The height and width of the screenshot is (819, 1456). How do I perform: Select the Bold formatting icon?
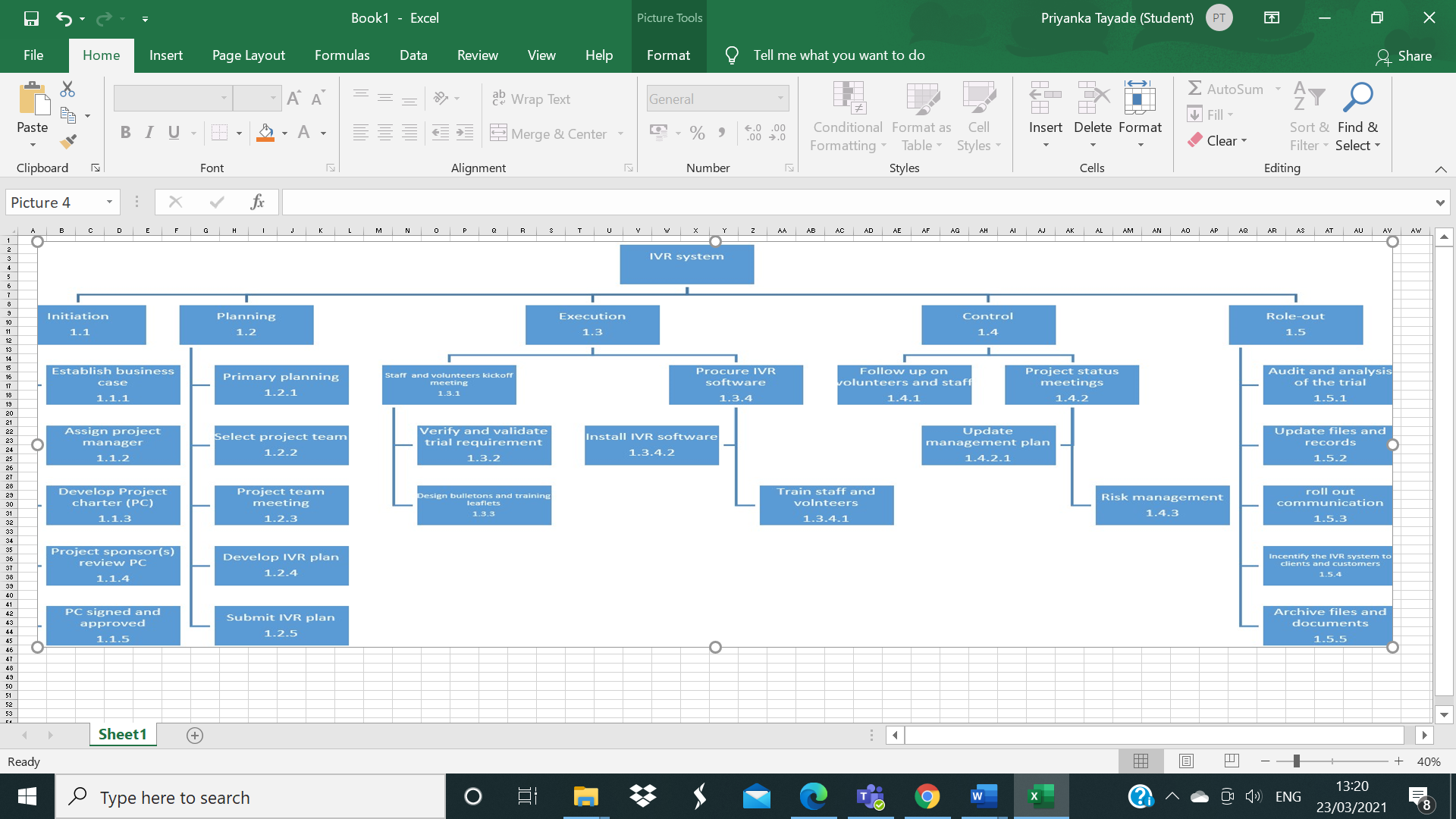pos(125,132)
